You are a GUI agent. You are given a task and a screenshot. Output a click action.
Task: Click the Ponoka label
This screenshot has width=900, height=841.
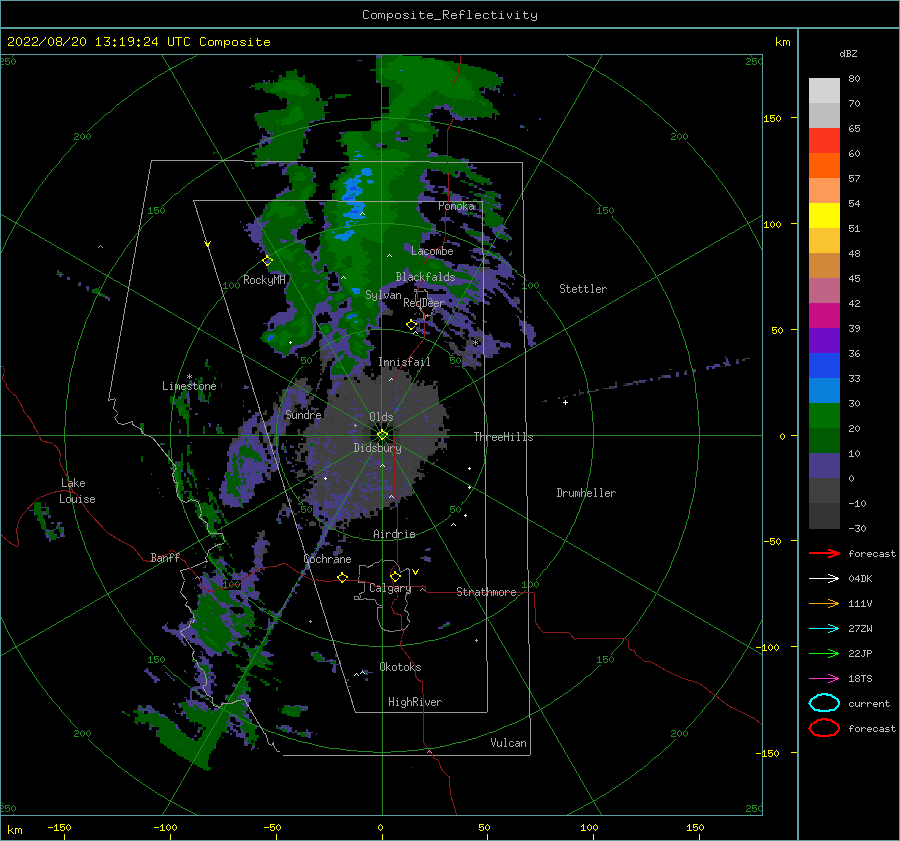[x=456, y=206]
